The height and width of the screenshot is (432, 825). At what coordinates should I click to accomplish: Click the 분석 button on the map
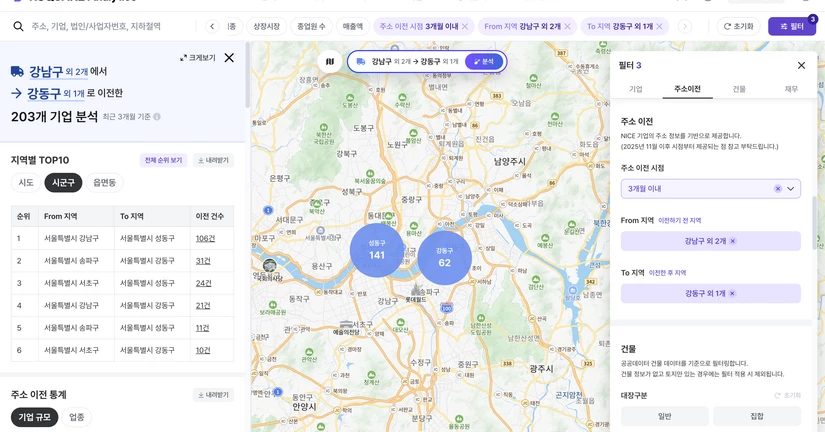(484, 62)
